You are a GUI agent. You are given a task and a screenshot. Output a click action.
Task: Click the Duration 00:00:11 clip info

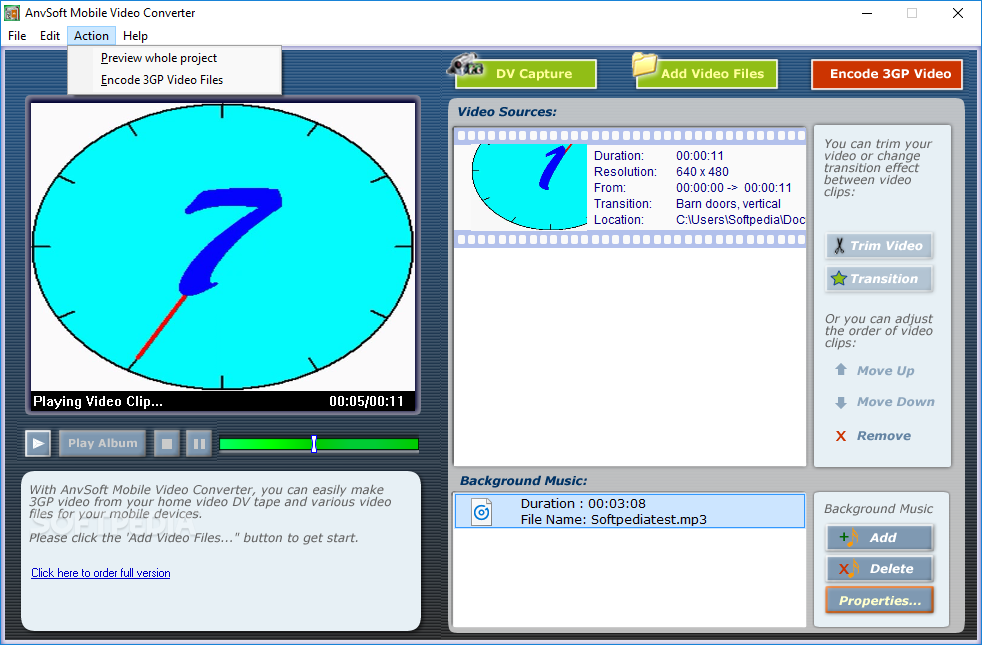(658, 155)
